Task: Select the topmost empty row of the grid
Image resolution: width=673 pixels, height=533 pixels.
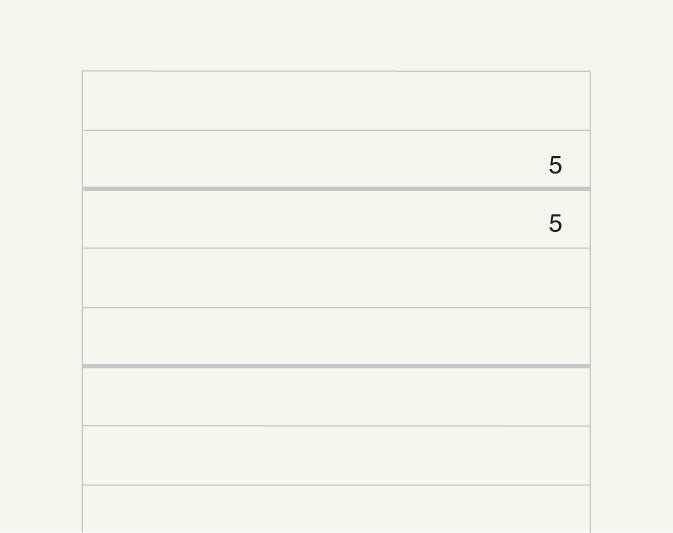Action: [x=336, y=100]
